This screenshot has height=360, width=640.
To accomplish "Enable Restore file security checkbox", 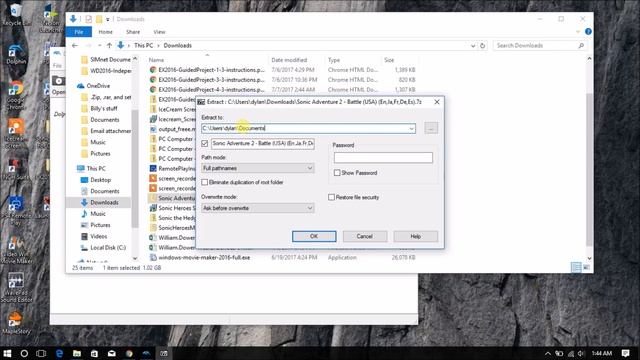I will pos(331,197).
